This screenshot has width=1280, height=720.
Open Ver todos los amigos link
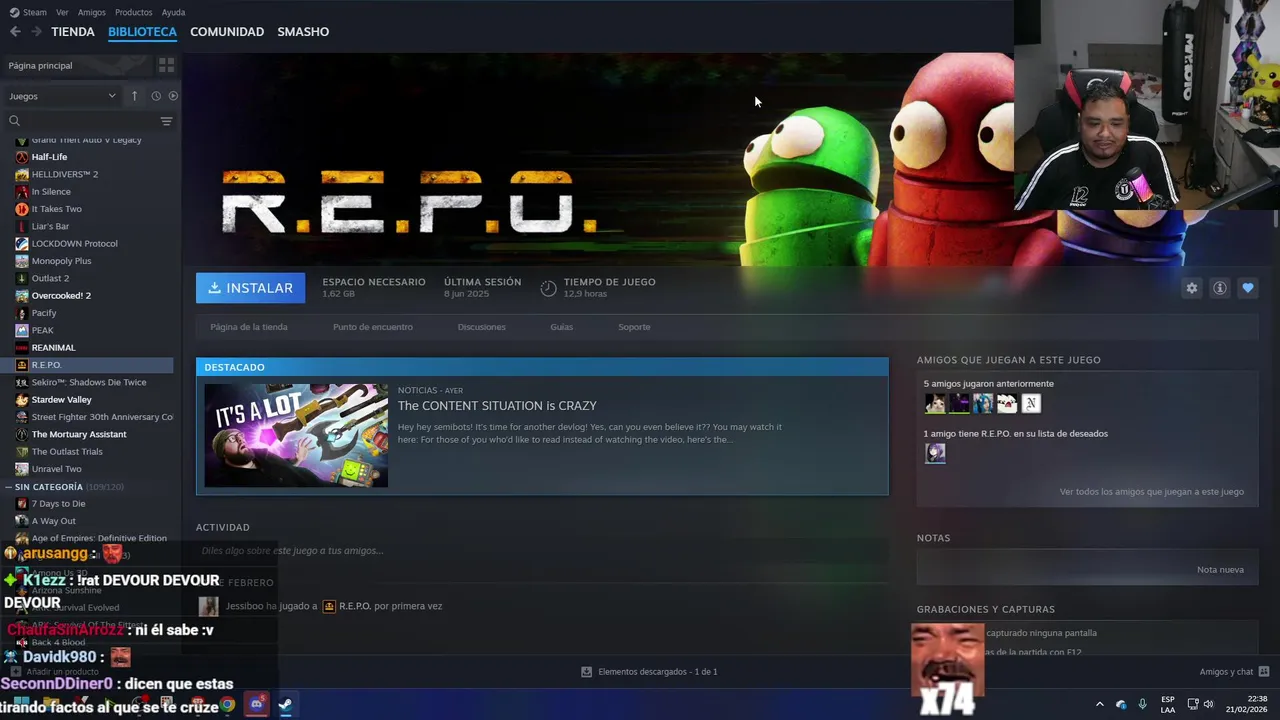[x=1152, y=492]
